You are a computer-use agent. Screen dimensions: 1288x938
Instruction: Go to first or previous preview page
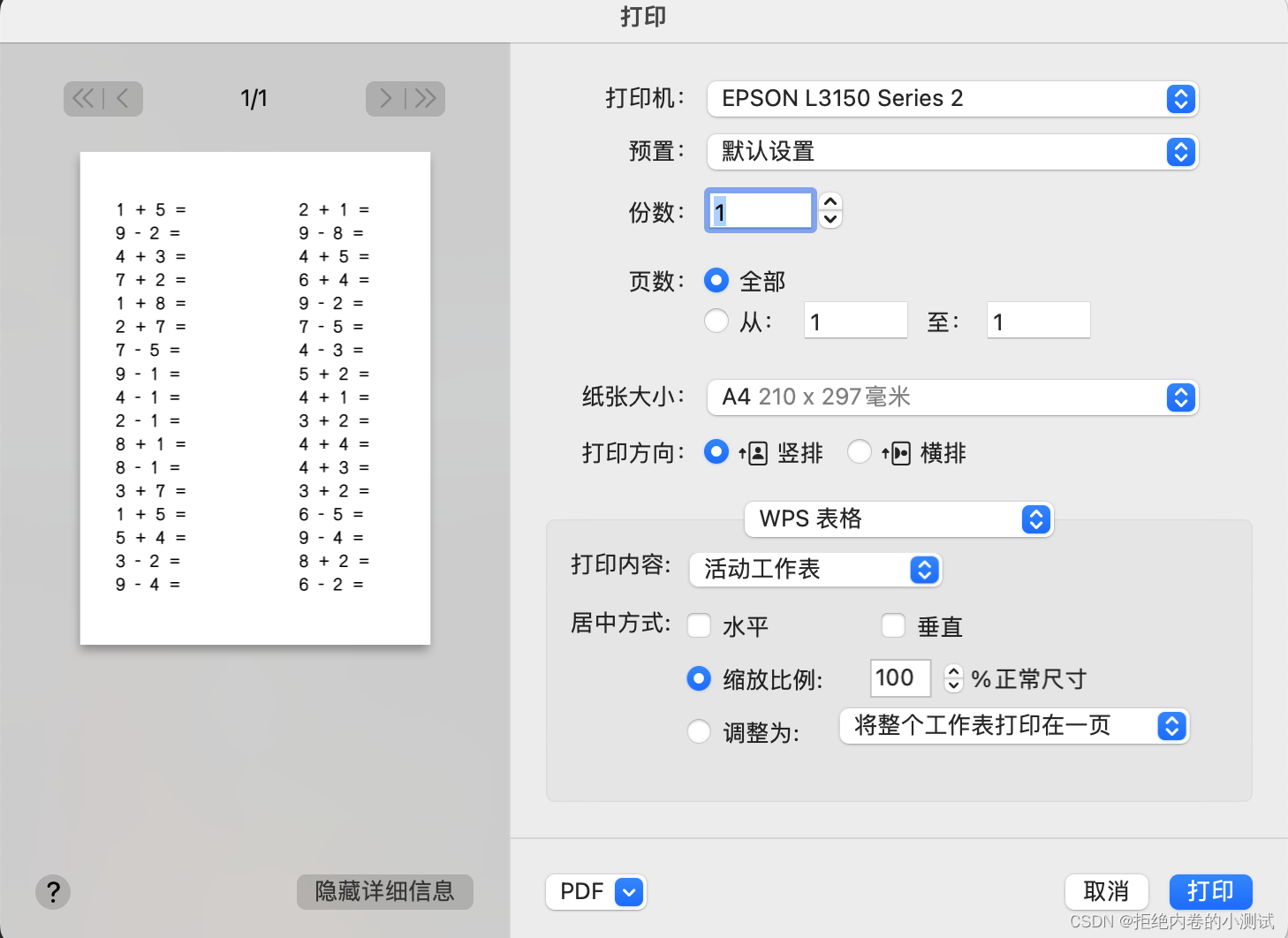pyautogui.click(x=103, y=99)
